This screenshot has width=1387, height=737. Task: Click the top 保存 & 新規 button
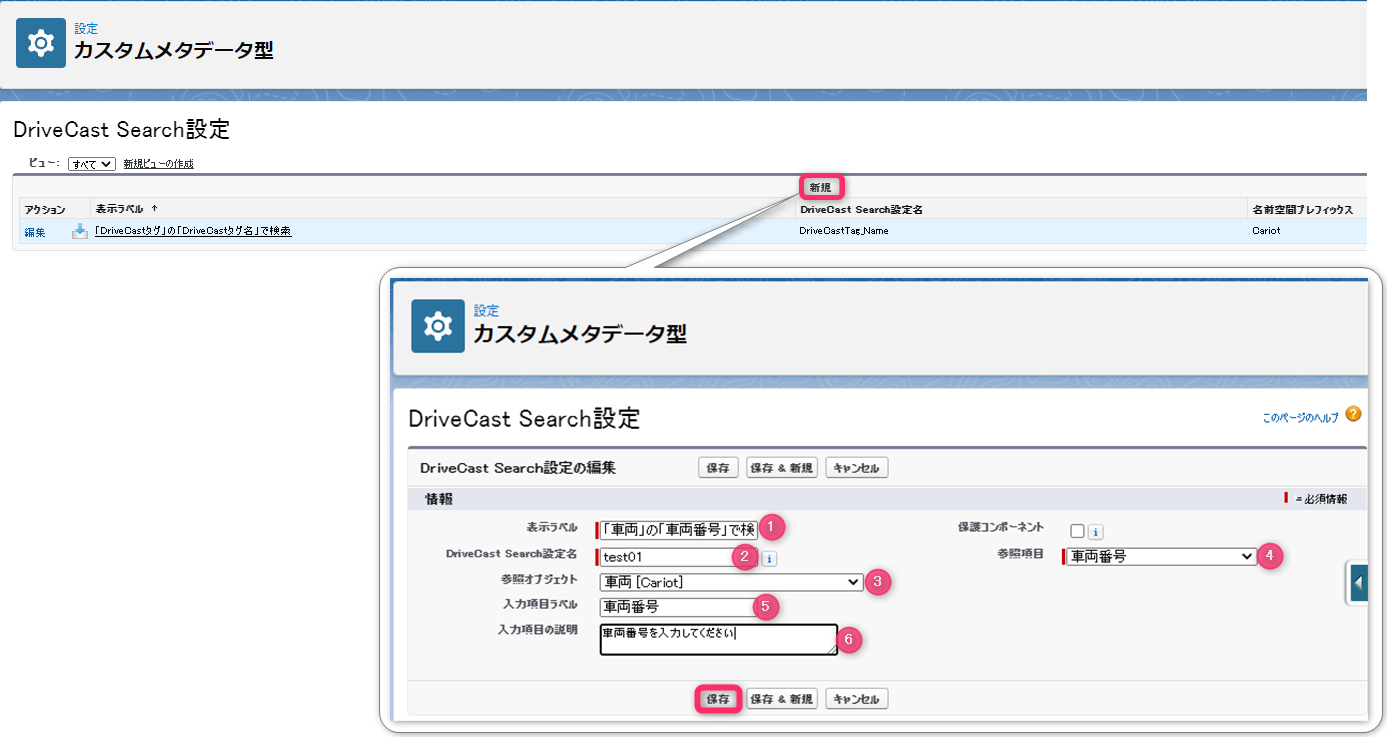pyautogui.click(x=782, y=468)
